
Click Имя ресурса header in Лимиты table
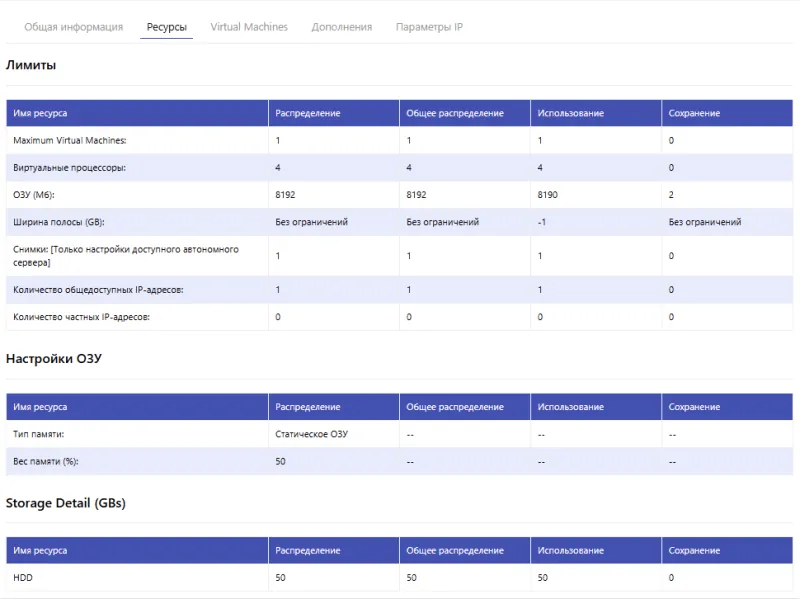pos(40,113)
